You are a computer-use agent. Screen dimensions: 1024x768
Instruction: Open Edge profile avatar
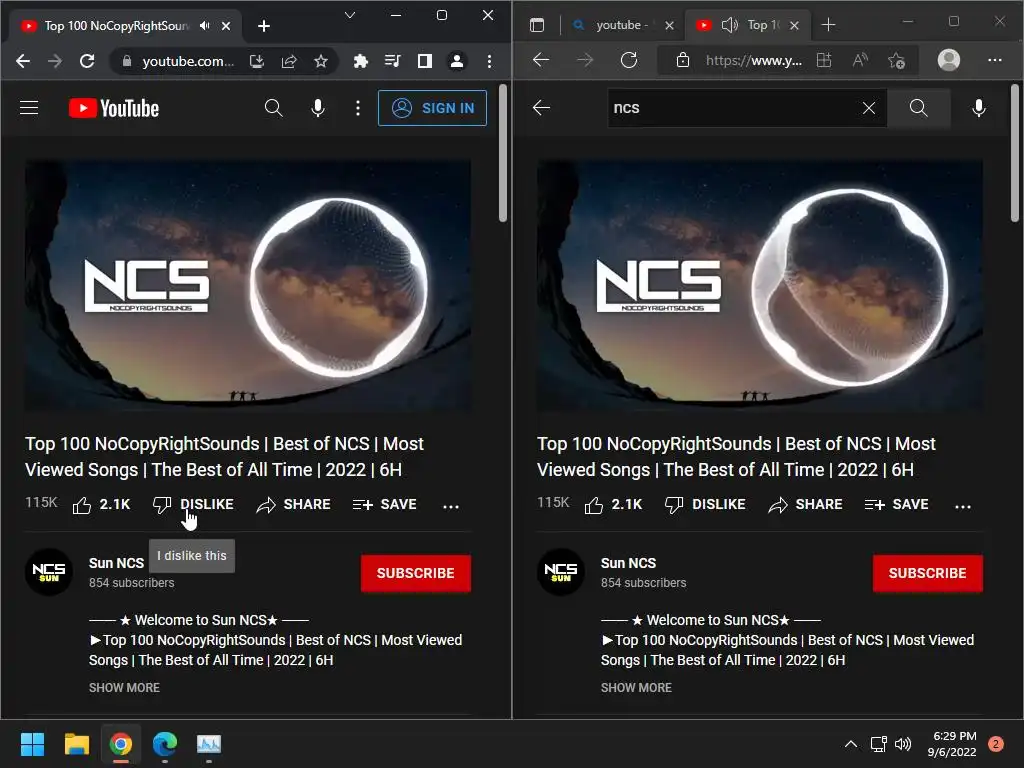tap(948, 60)
